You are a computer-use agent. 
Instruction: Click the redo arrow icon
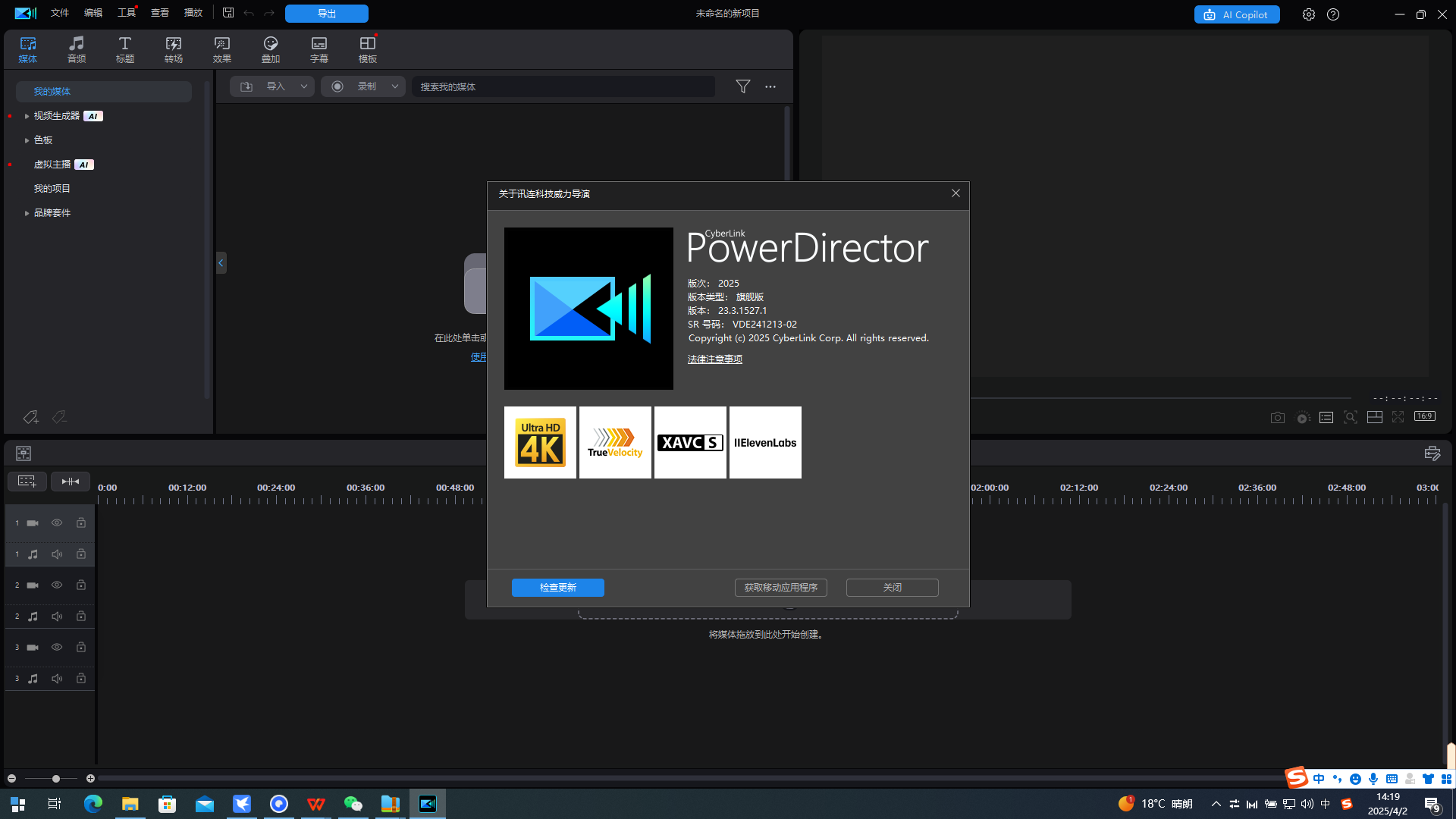click(x=269, y=13)
